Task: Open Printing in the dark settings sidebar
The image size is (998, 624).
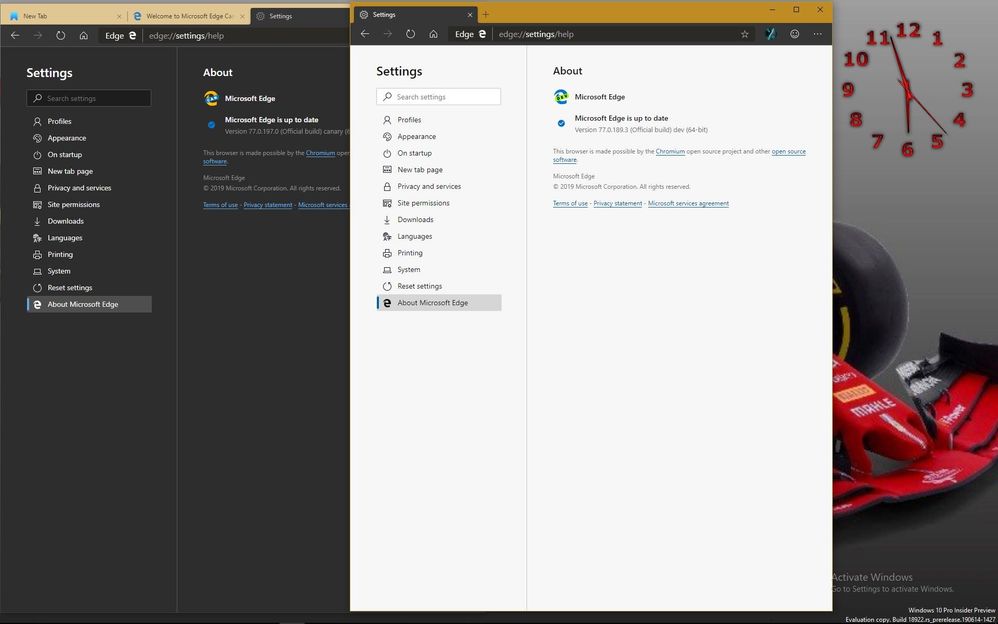Action: 89,254
